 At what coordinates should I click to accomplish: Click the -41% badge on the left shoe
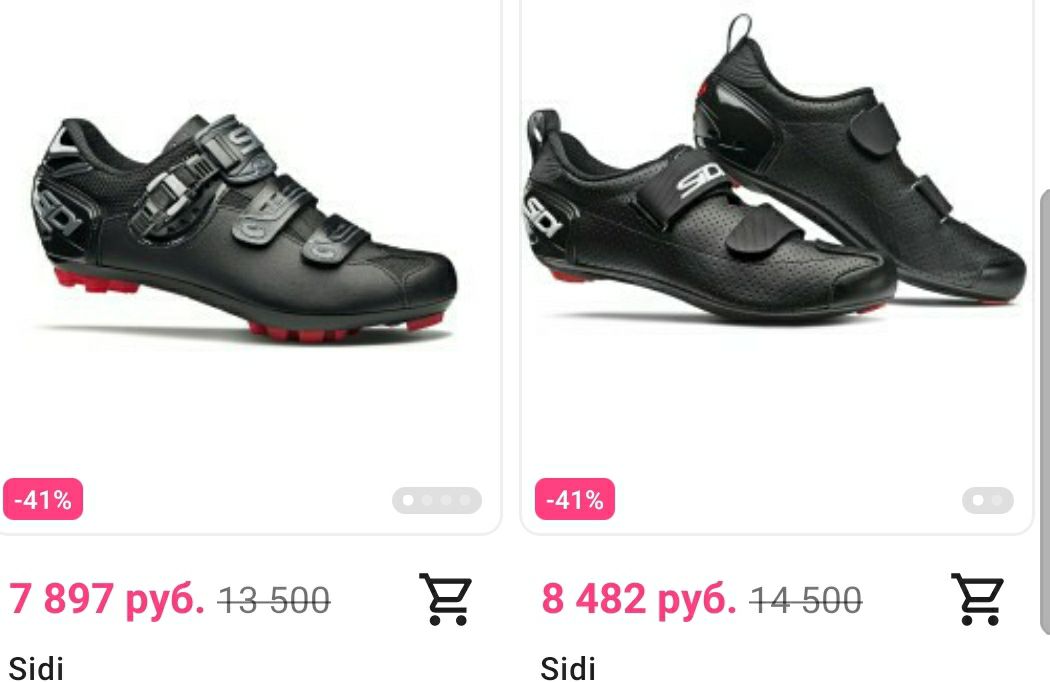tap(43, 499)
